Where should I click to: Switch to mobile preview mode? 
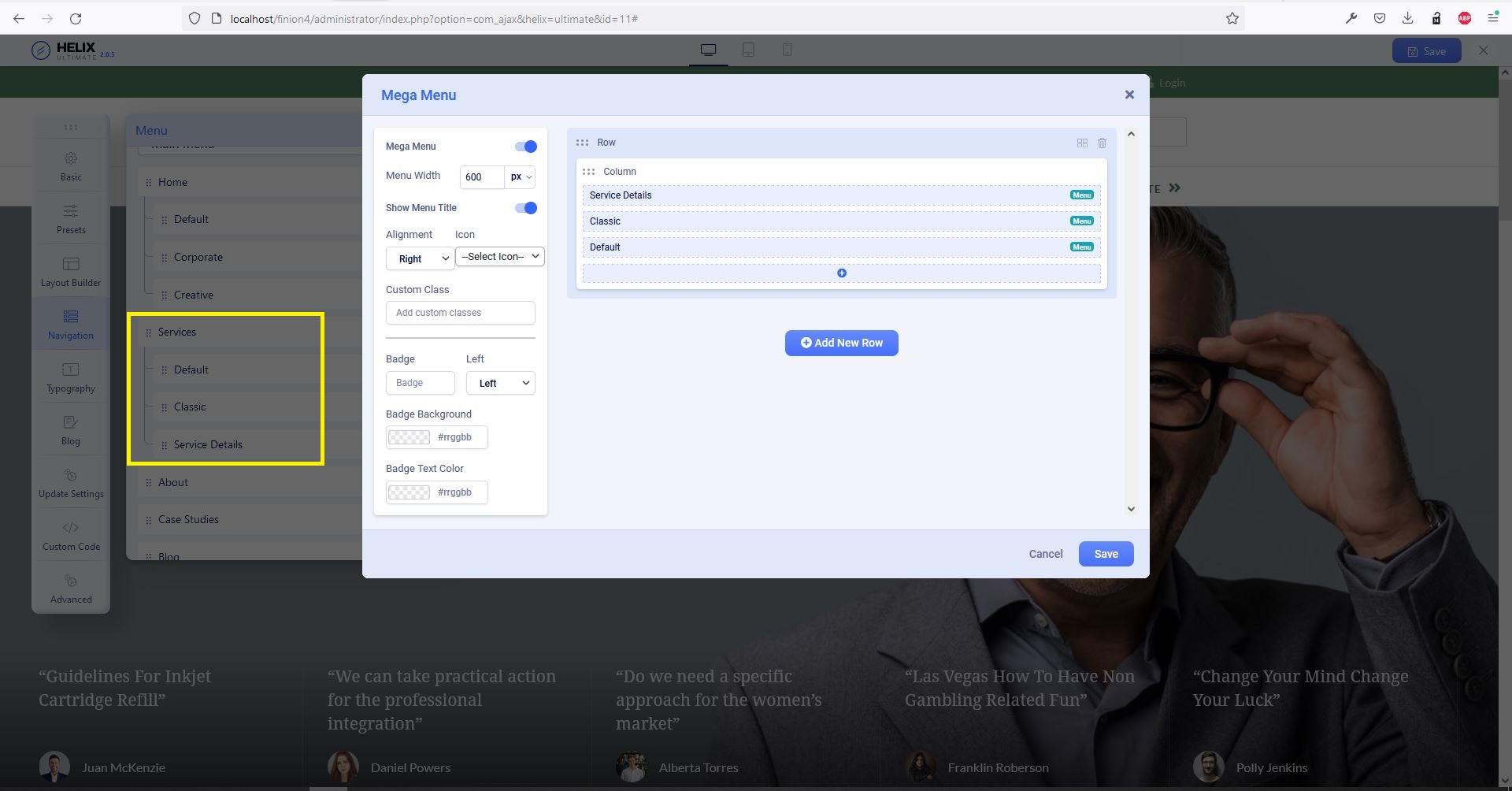(x=785, y=50)
